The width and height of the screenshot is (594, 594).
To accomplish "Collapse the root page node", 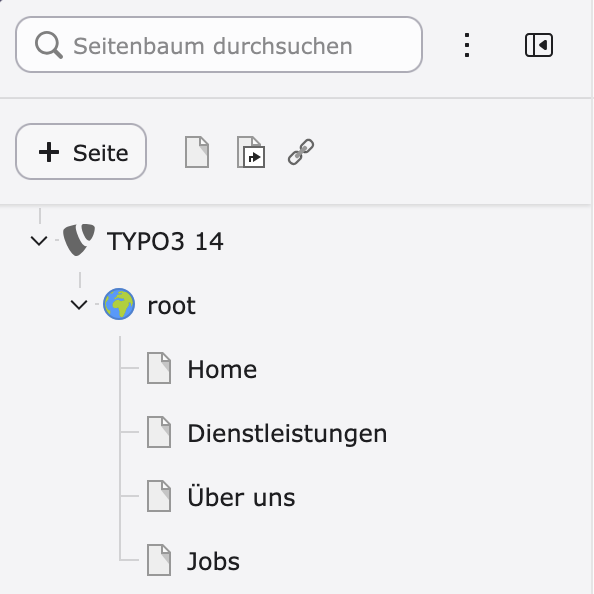I will pos(79,305).
